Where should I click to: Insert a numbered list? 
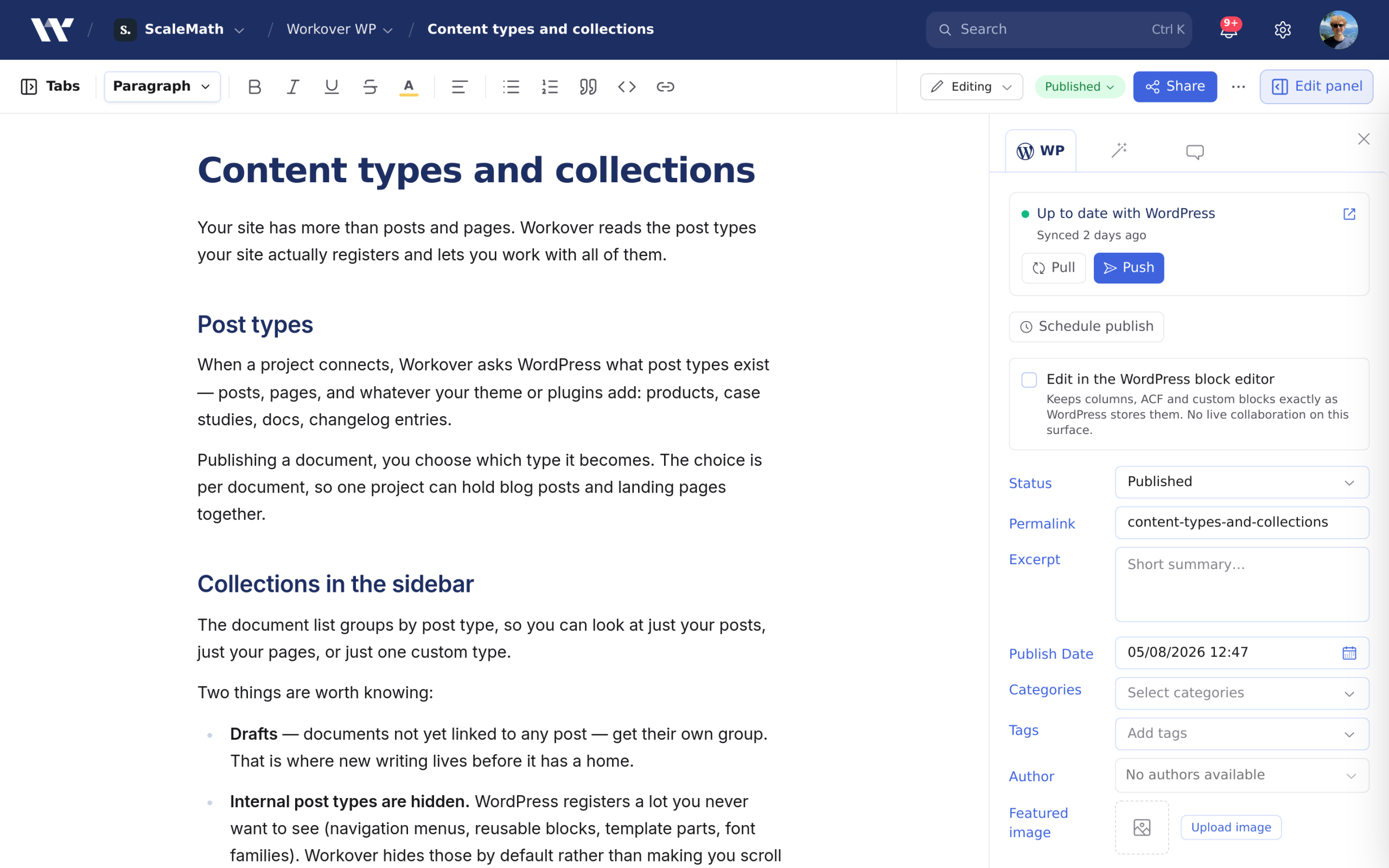pos(549,87)
